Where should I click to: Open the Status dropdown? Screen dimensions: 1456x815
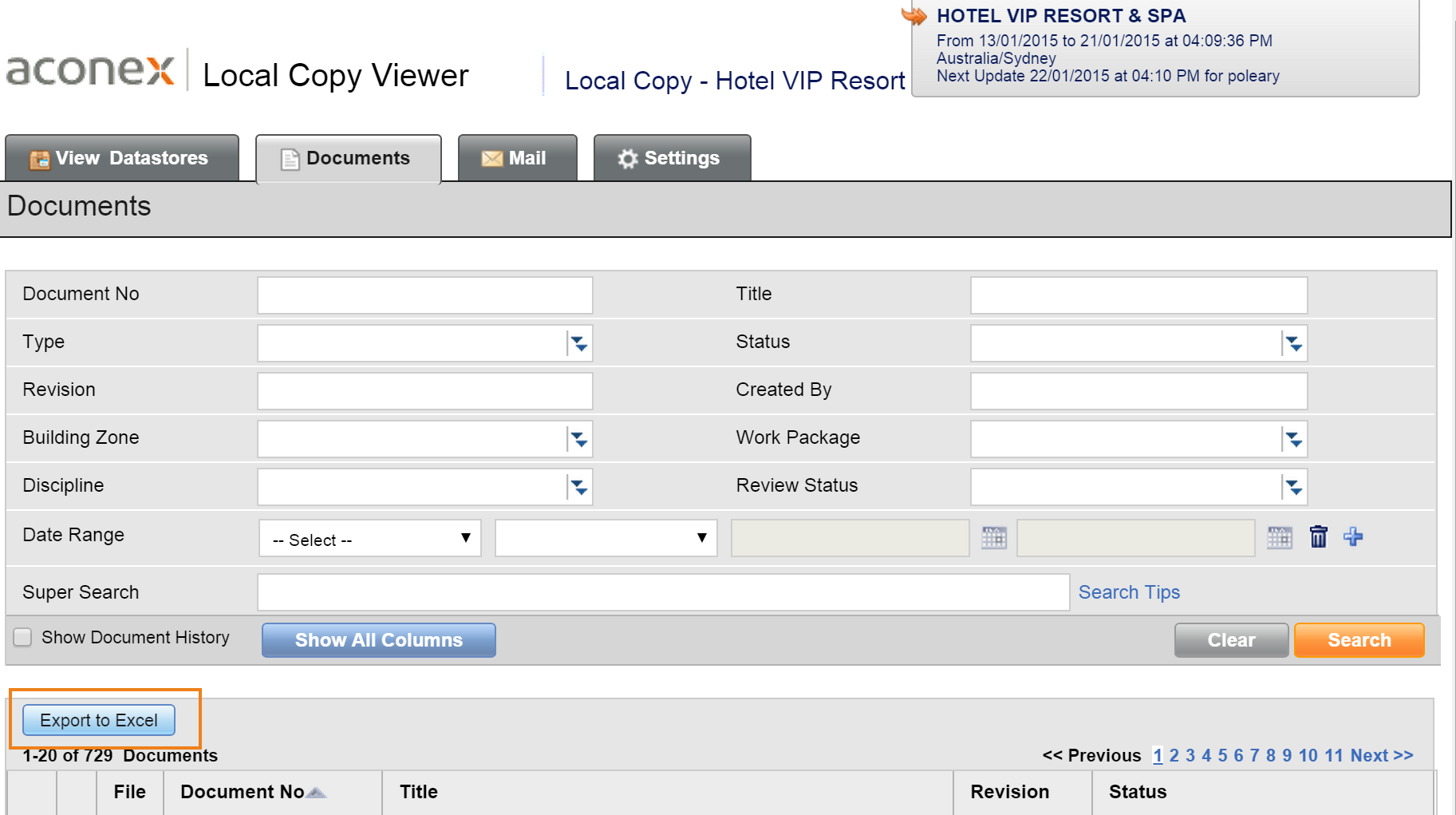[1293, 343]
